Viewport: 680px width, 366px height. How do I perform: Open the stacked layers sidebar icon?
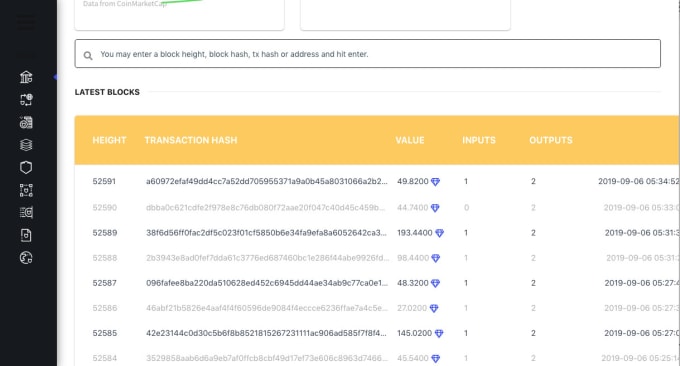point(26,145)
